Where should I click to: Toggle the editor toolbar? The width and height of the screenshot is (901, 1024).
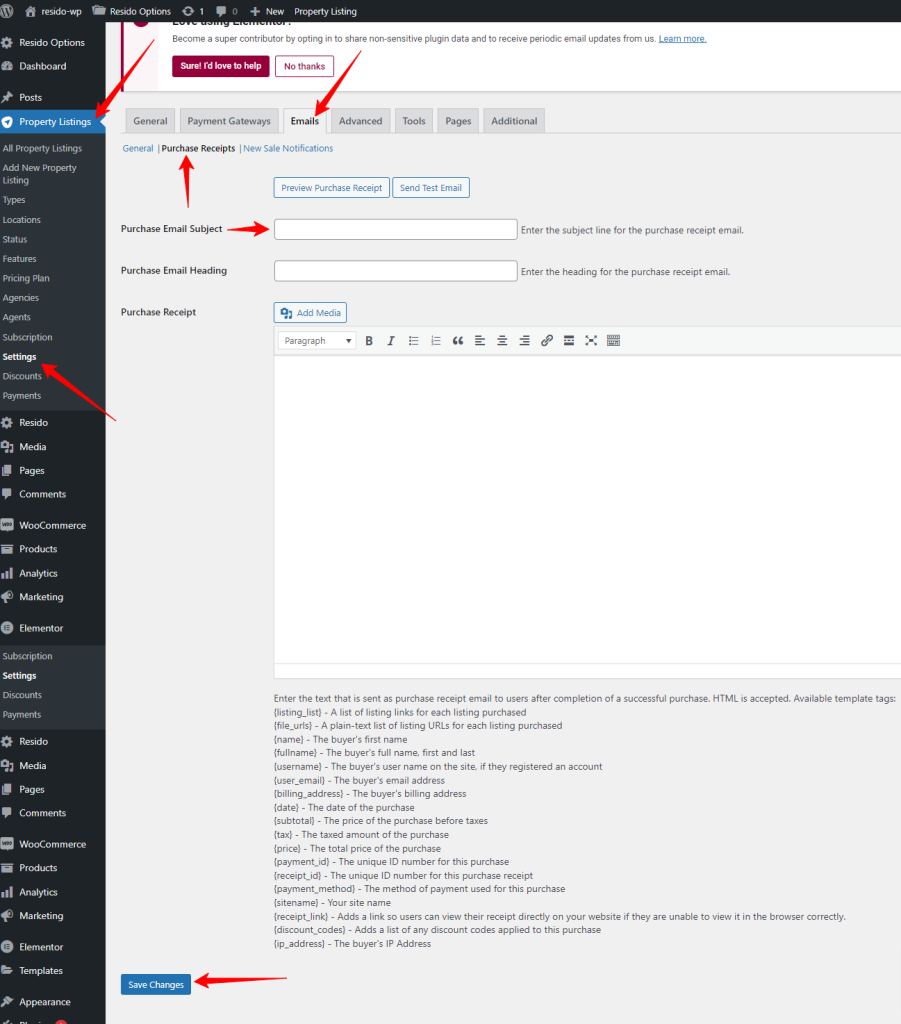613,340
